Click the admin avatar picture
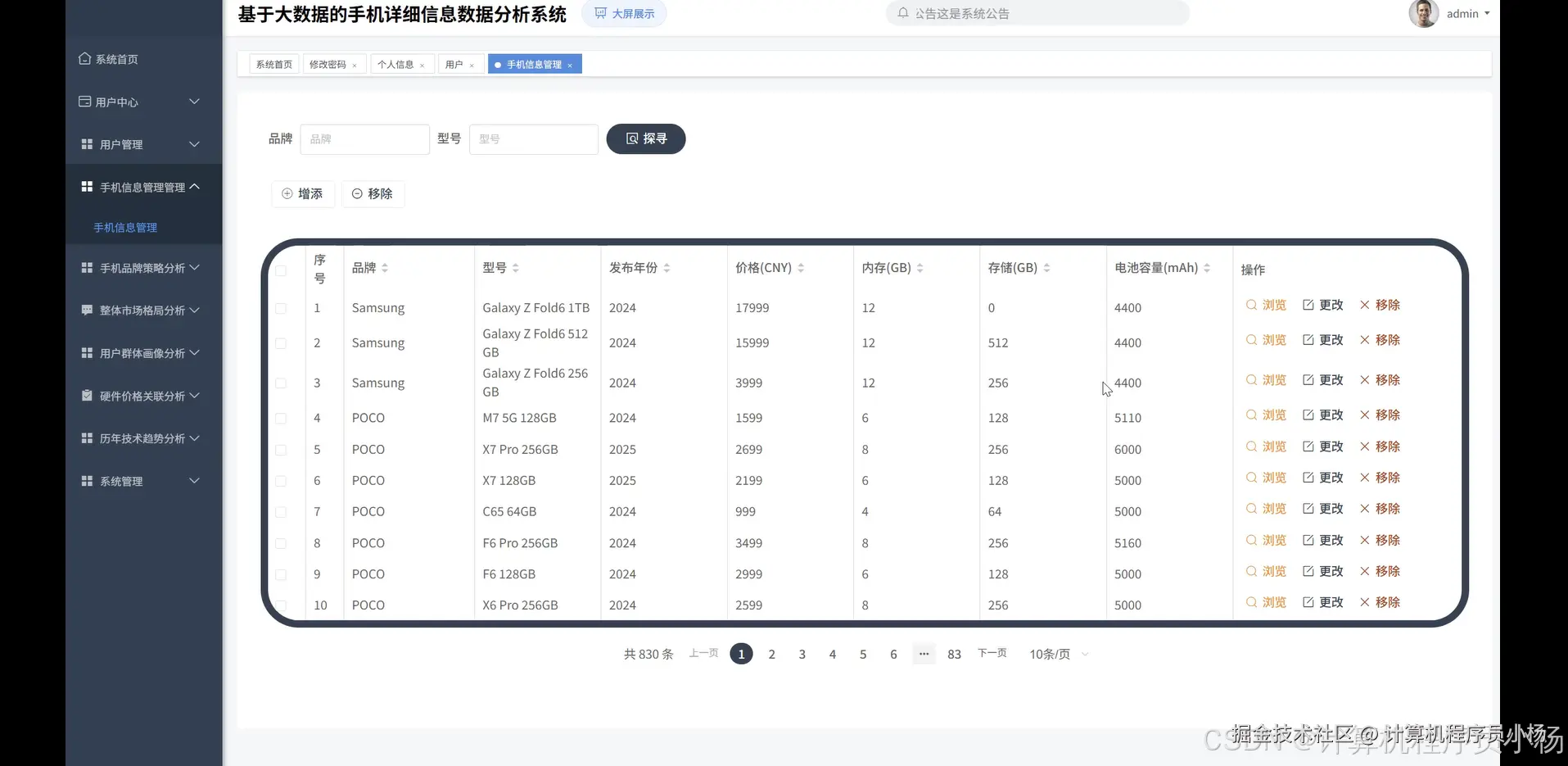1568x766 pixels. pos(1423,13)
